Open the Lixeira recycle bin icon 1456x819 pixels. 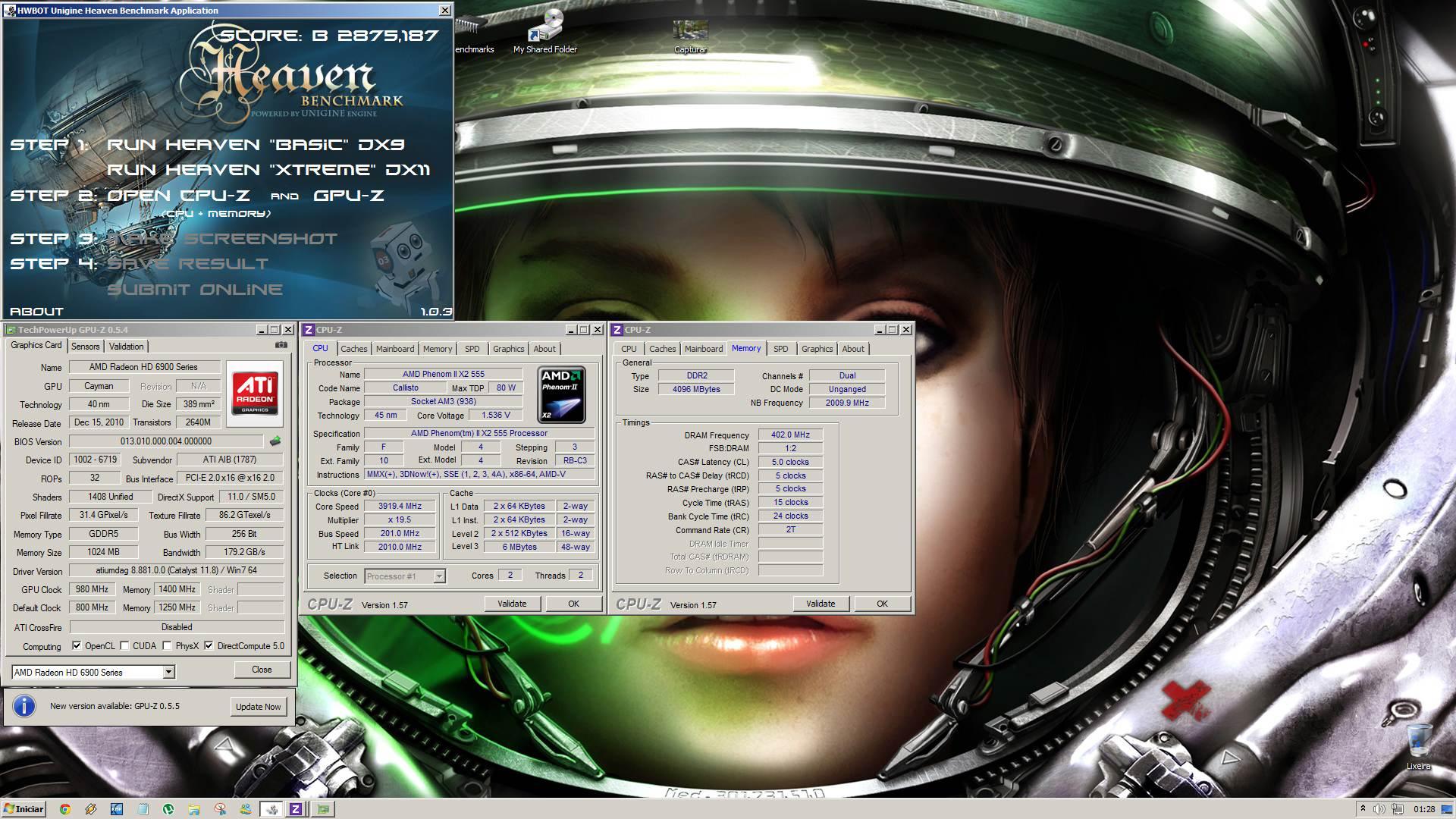tap(1419, 747)
